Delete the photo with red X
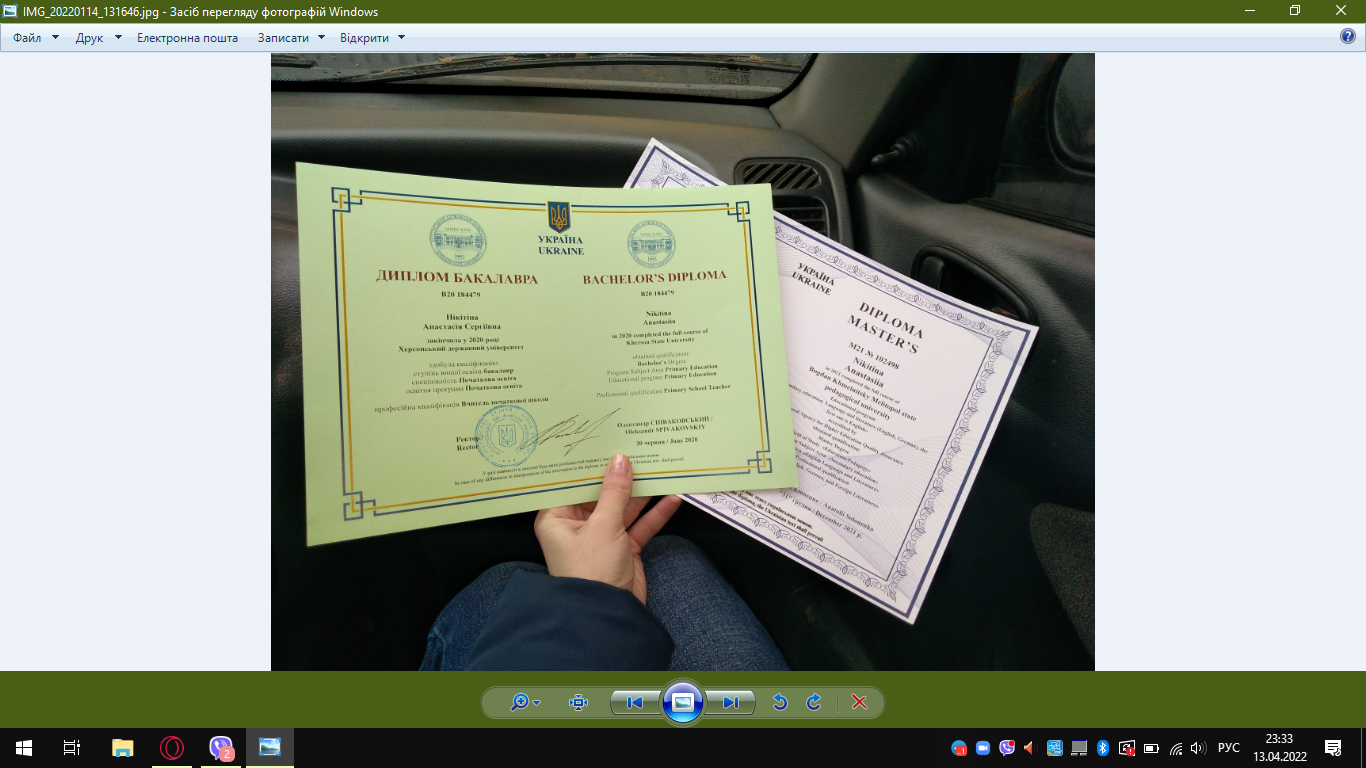 [859, 703]
